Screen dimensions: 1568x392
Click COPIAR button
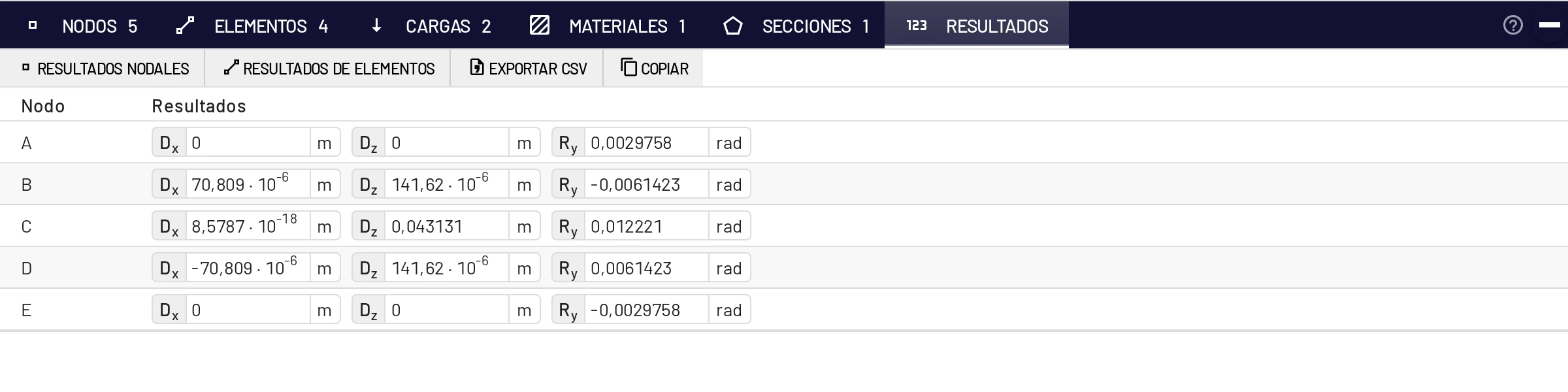pyautogui.click(x=653, y=69)
